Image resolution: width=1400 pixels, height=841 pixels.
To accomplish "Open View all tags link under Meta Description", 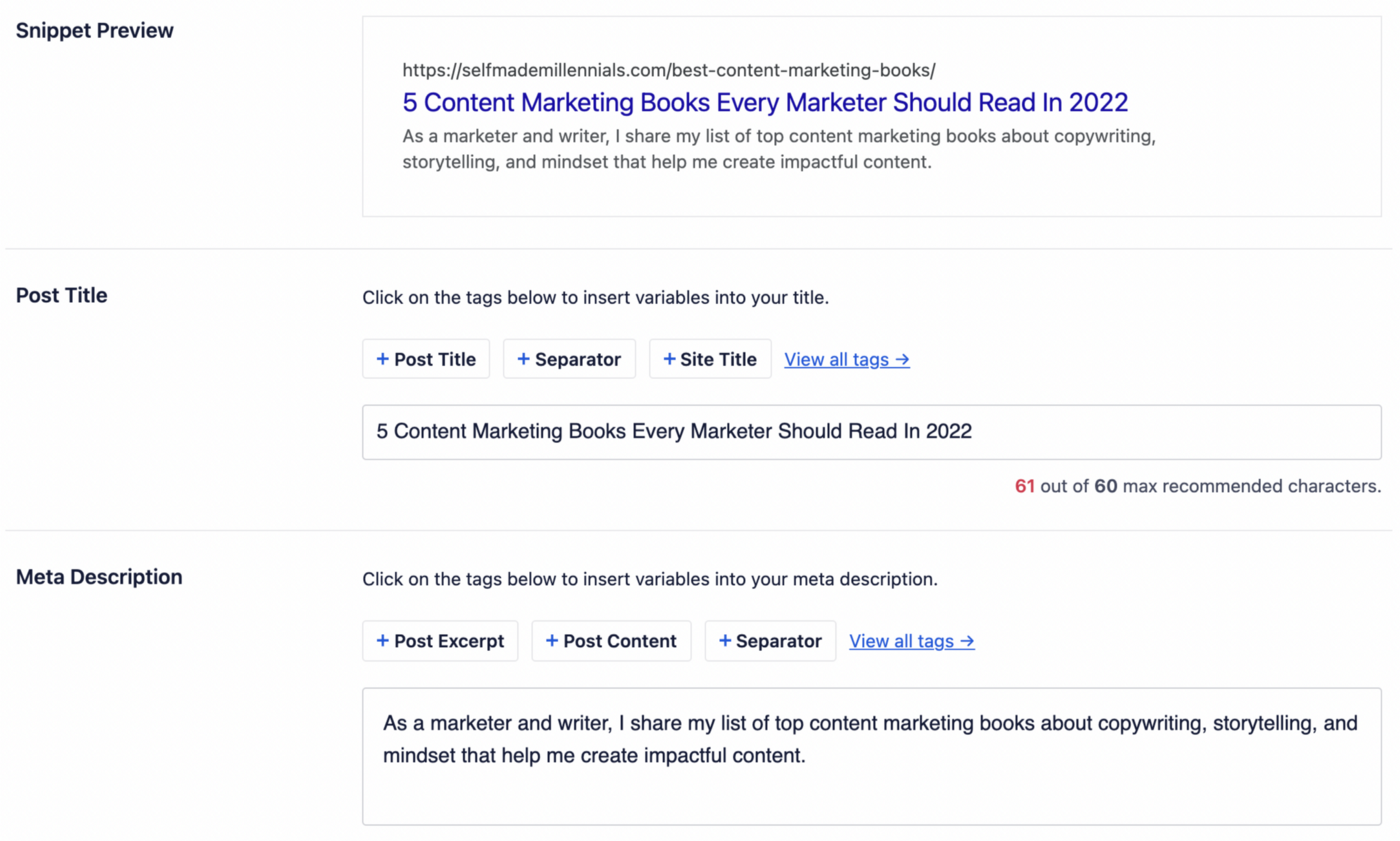I will (x=912, y=641).
